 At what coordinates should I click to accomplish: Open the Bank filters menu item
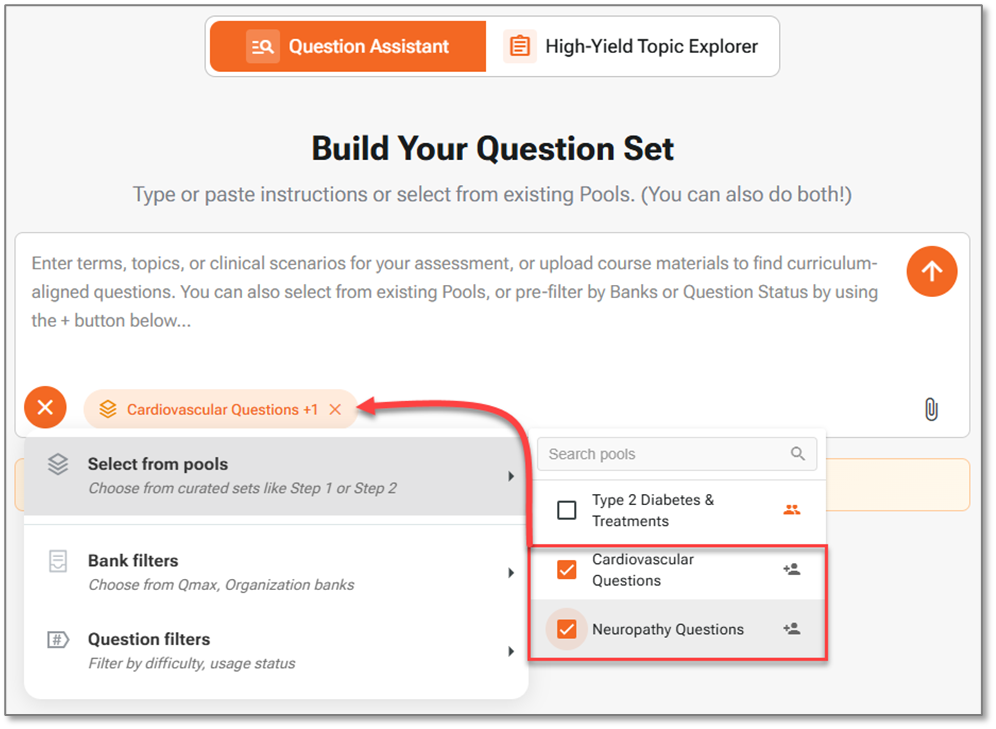[220, 571]
